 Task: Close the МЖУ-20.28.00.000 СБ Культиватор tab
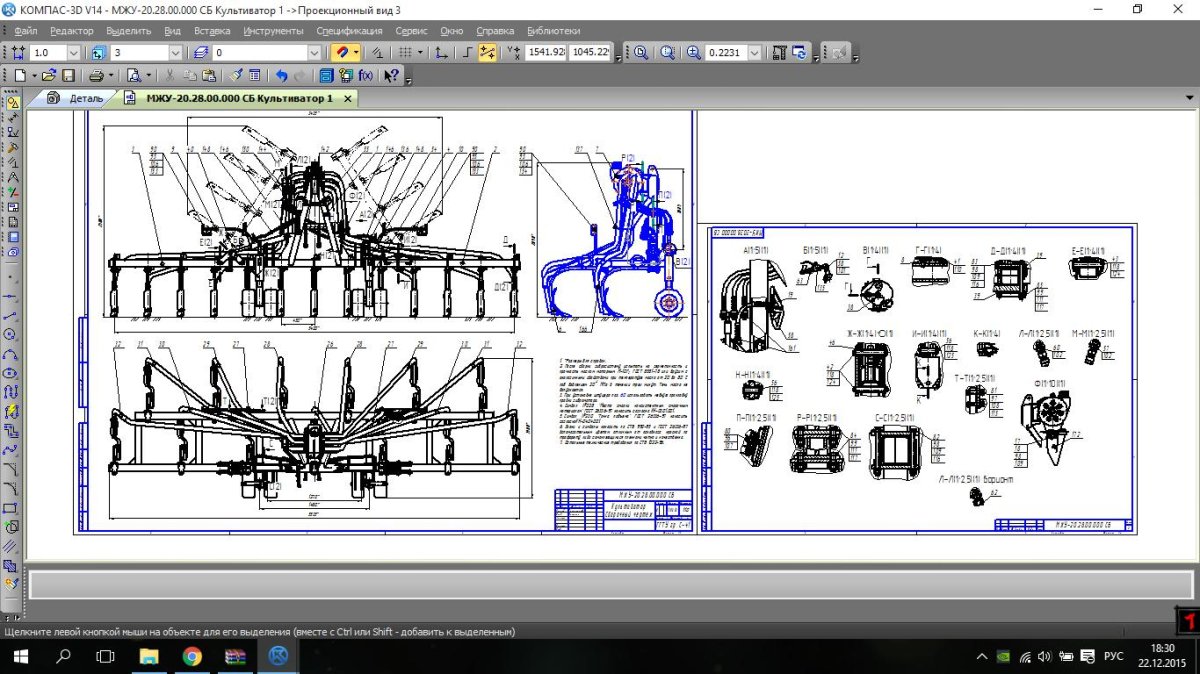[347, 99]
